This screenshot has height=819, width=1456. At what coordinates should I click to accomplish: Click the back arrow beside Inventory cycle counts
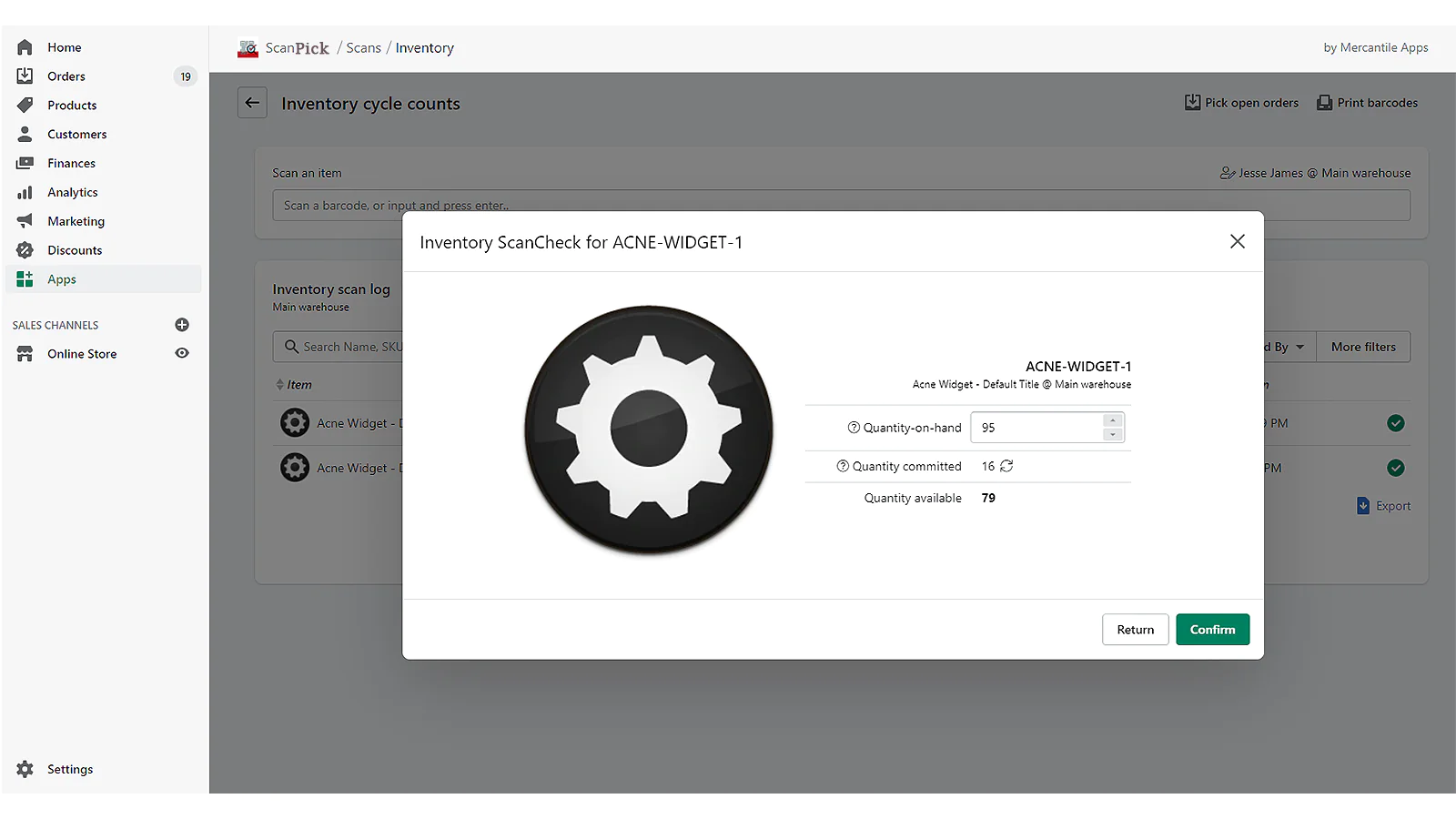tap(252, 103)
